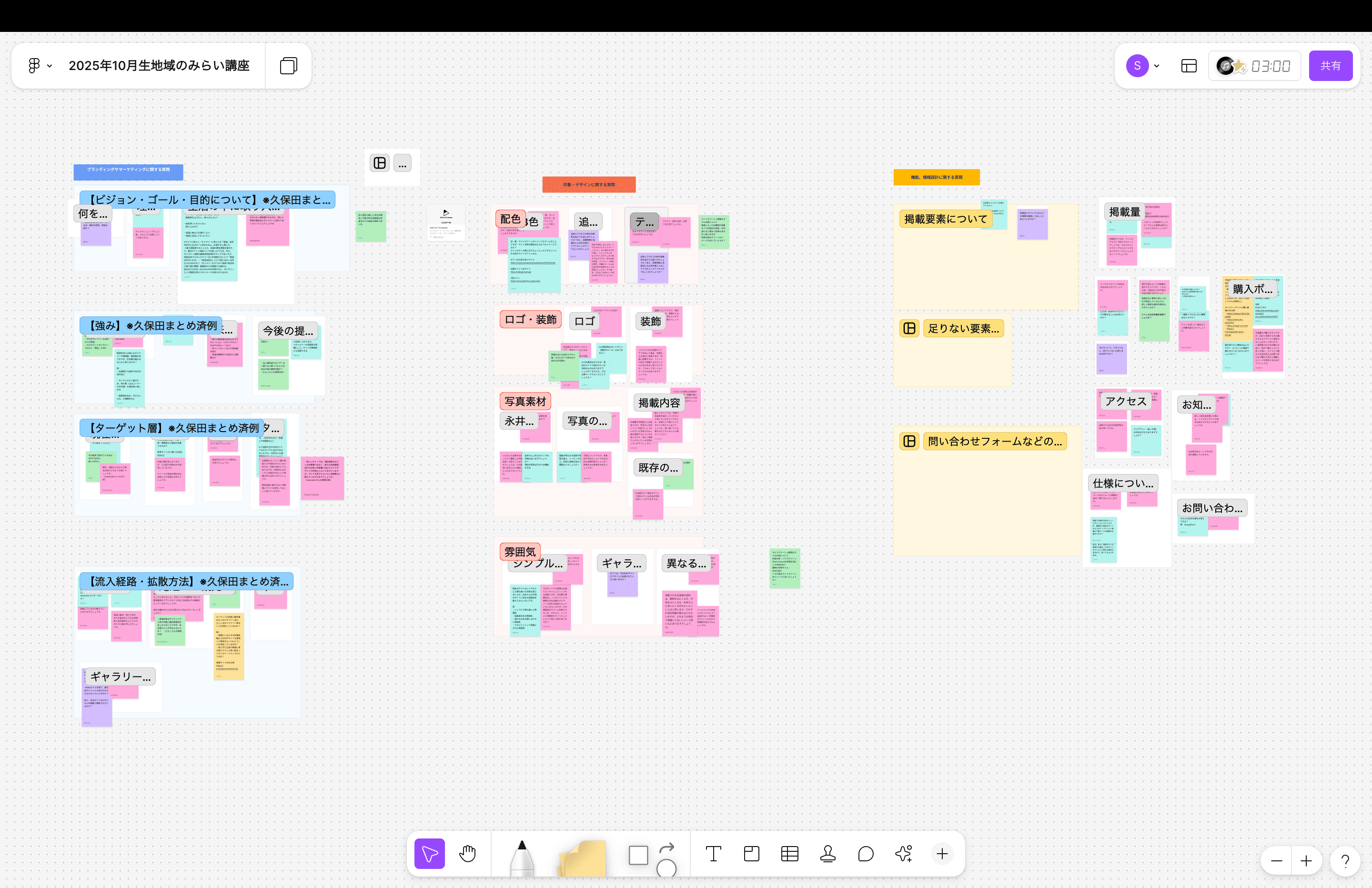Image resolution: width=1372 pixels, height=888 pixels.
Task: Toggle the layout view icon
Action: pyautogui.click(x=1189, y=66)
